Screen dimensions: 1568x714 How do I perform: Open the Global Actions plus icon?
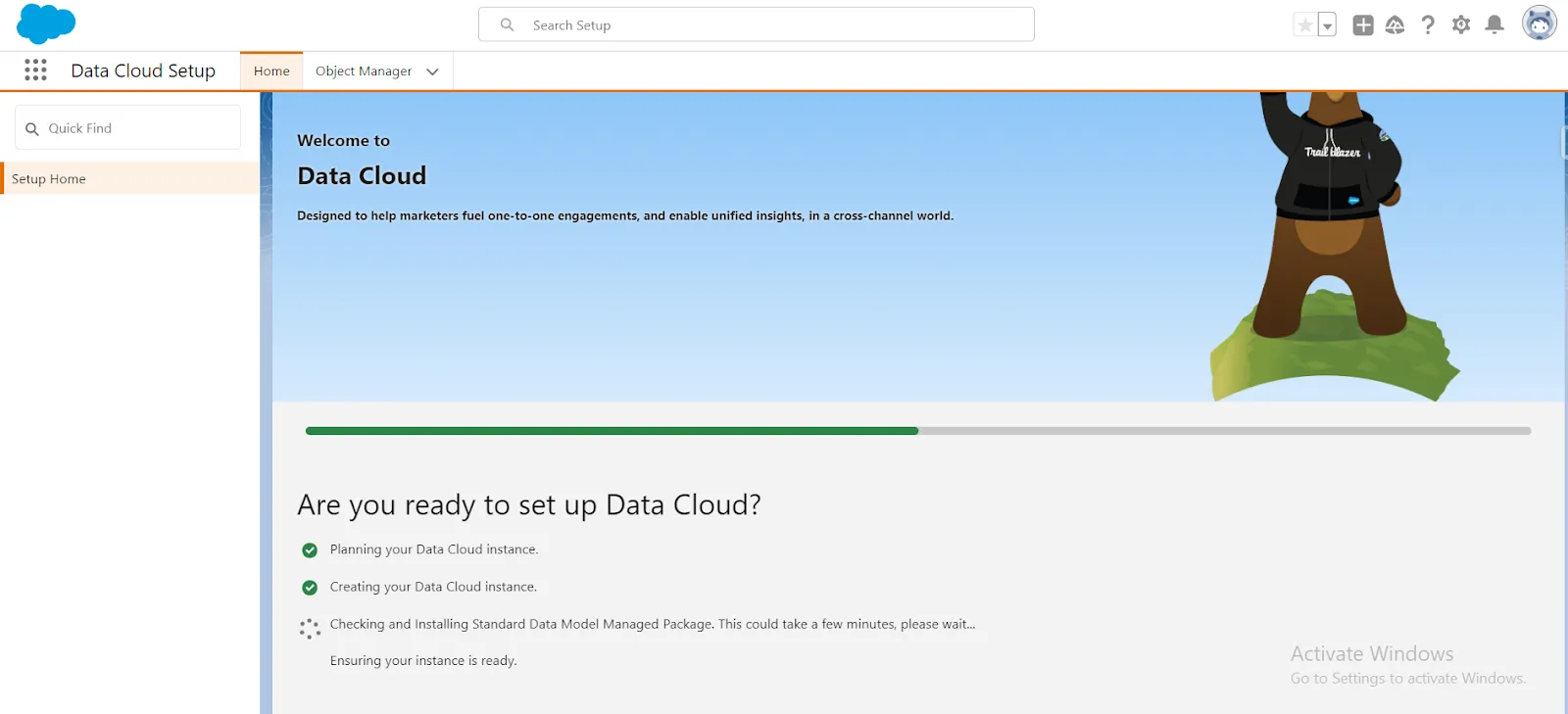pos(1362,25)
